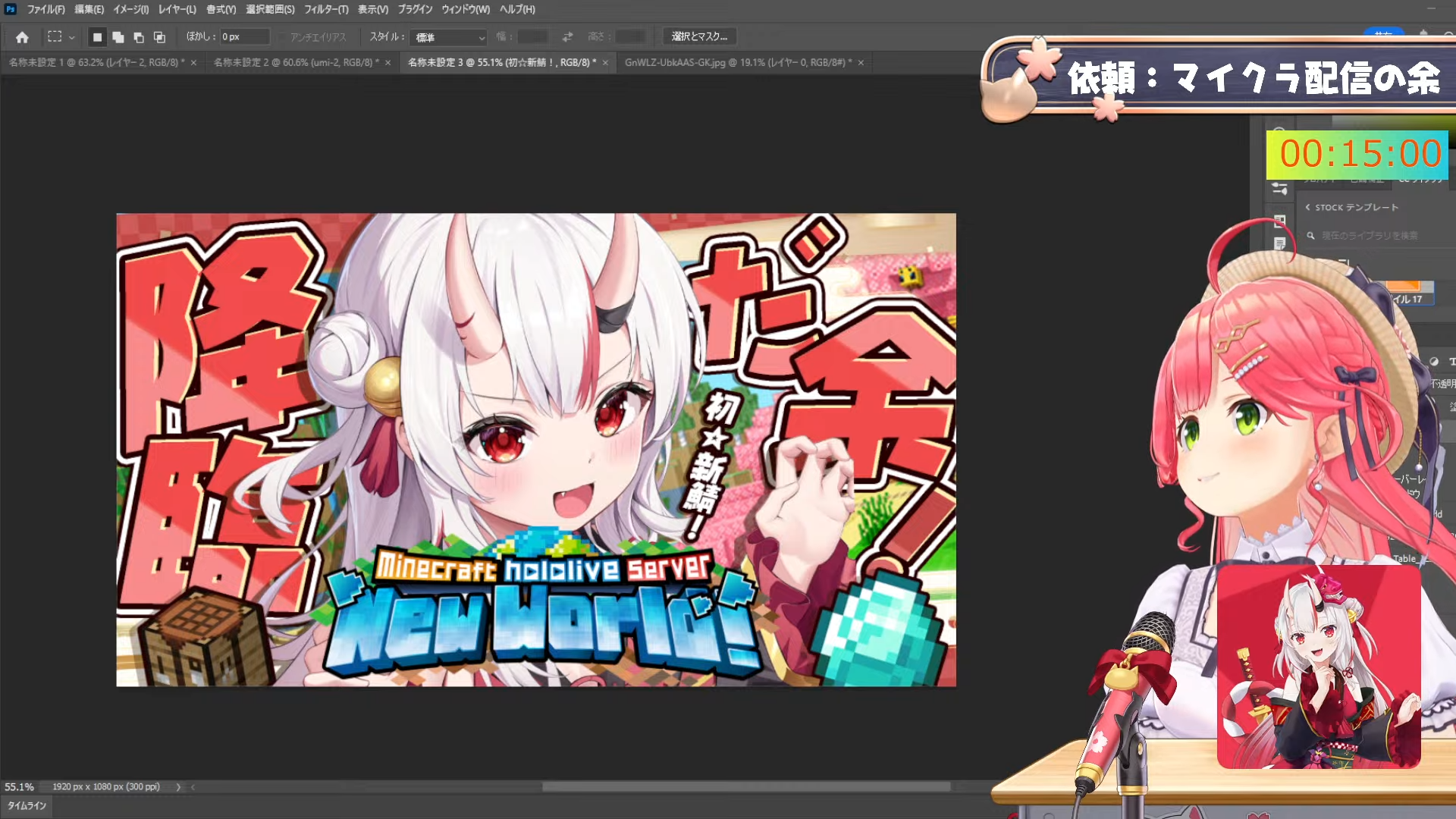Click the Photoshop logo icon

click(11, 9)
